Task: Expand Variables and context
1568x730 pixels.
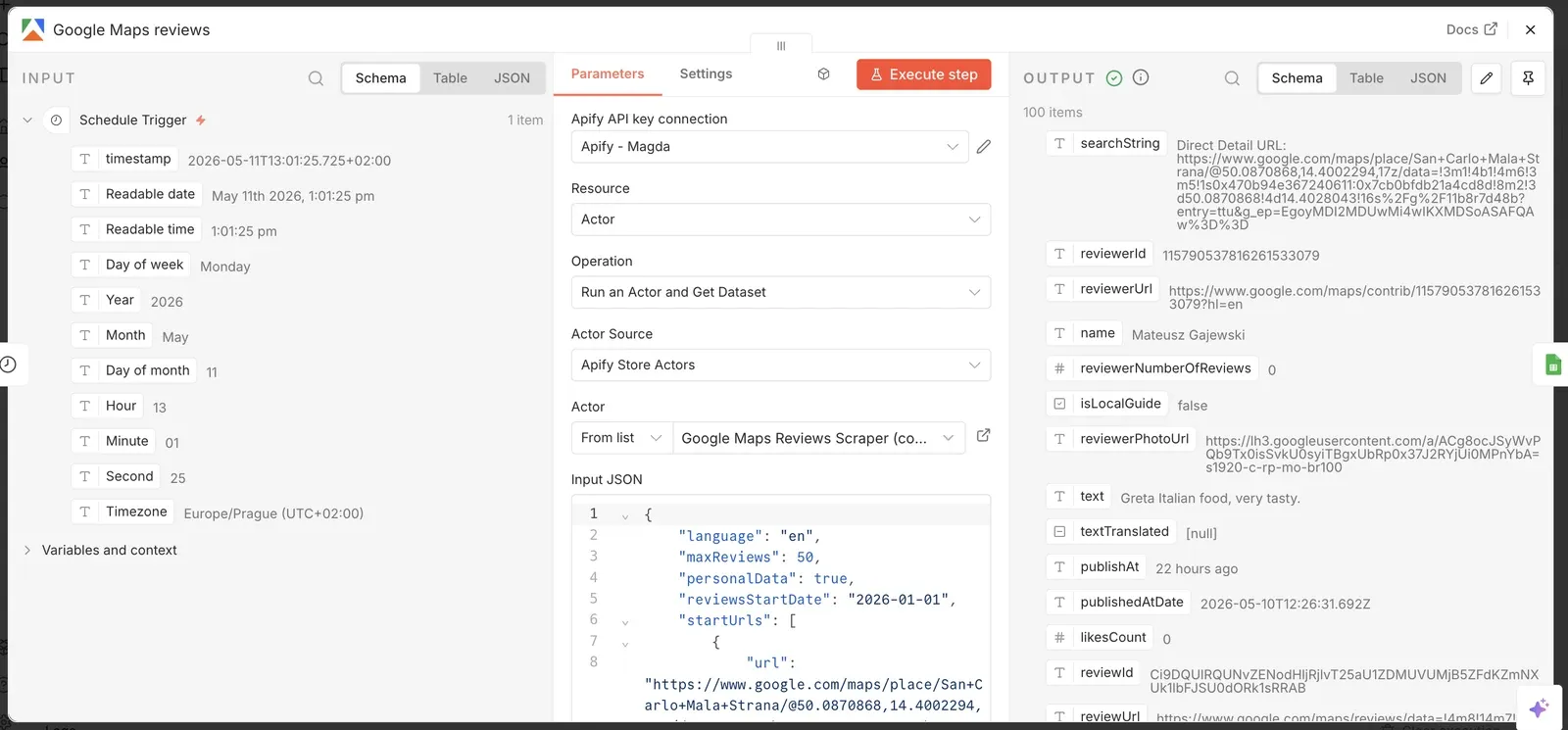Action: pyautogui.click(x=27, y=551)
